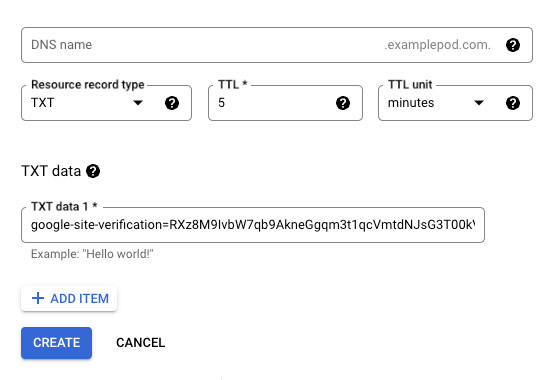Click the TXT data section heading

51,171
